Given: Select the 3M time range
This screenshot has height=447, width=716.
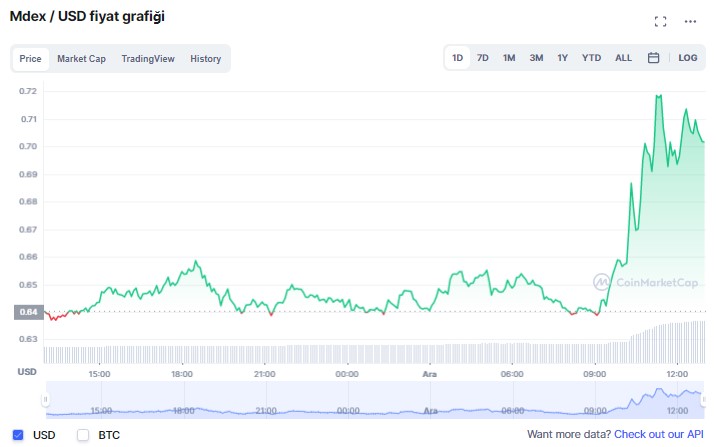Looking at the screenshot, I should [x=536, y=58].
